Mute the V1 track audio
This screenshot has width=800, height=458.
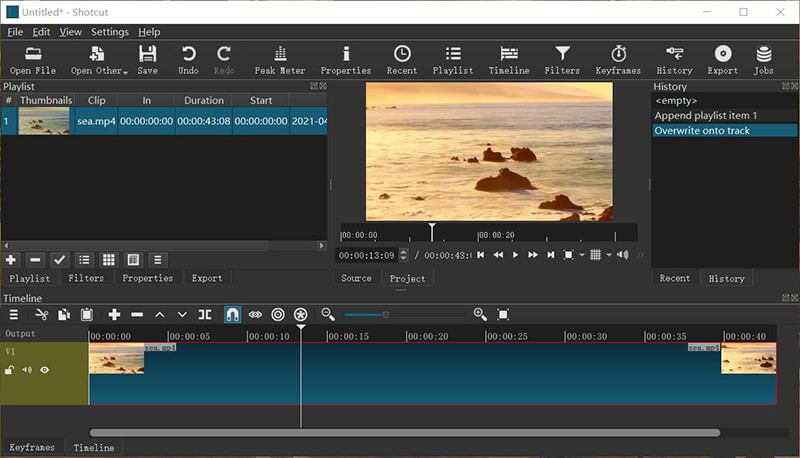pyautogui.click(x=27, y=370)
